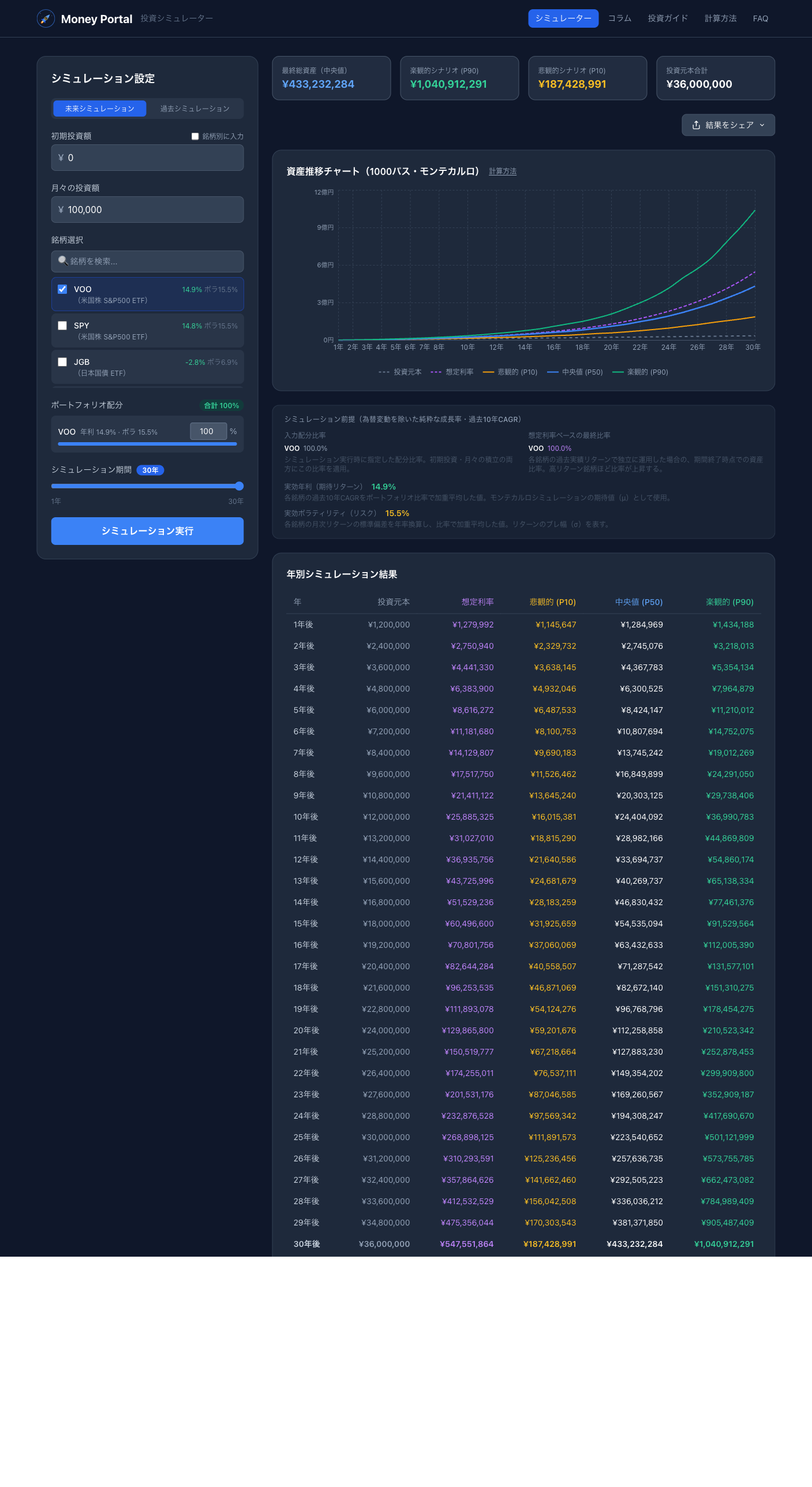Screen dimensions: 812x1487
Task: Open the 結果をシェア dropdown chevron
Action: click(x=762, y=125)
